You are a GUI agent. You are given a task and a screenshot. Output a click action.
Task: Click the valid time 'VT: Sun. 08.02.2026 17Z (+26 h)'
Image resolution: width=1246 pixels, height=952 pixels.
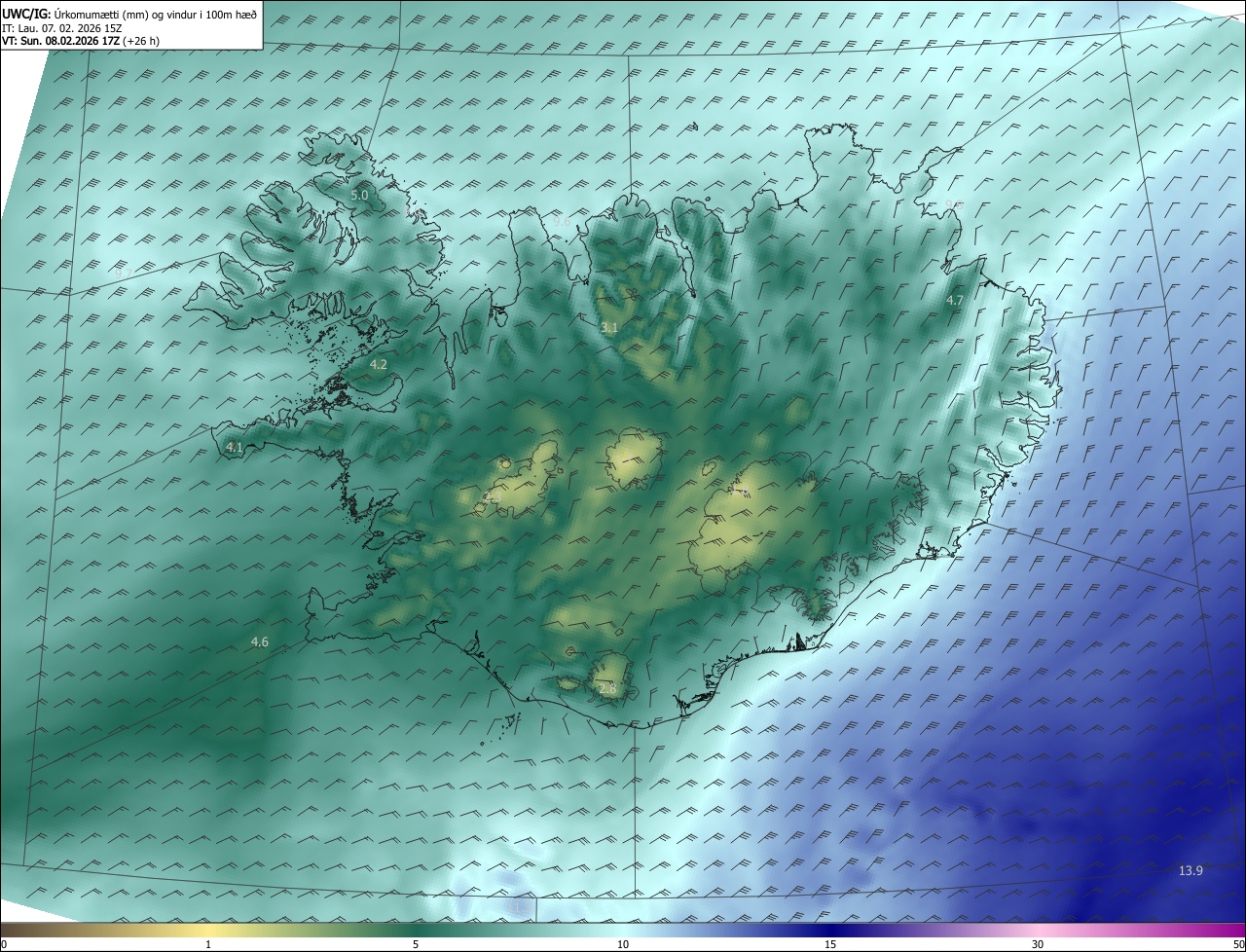(81, 41)
